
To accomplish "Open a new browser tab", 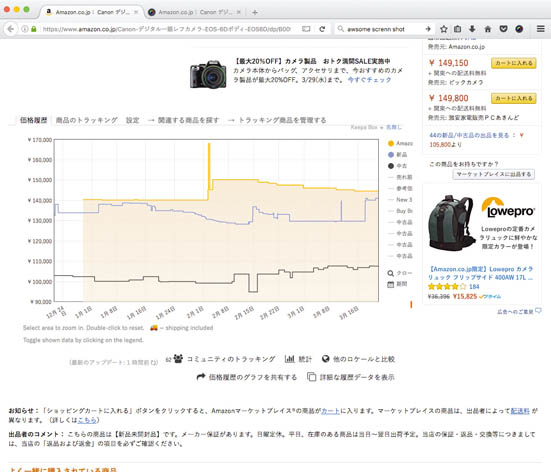I will tap(255, 13).
